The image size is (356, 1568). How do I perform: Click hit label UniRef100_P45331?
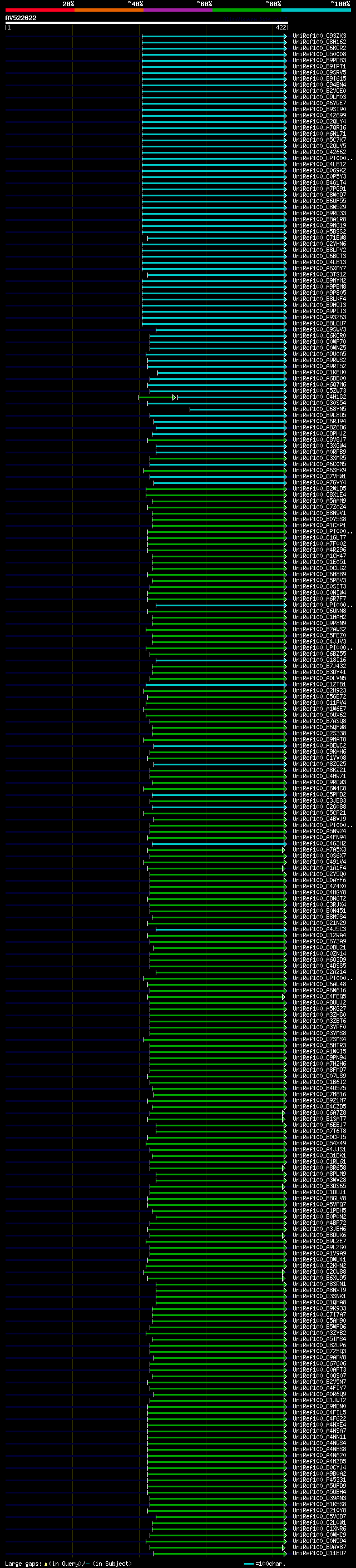pos(319,1480)
